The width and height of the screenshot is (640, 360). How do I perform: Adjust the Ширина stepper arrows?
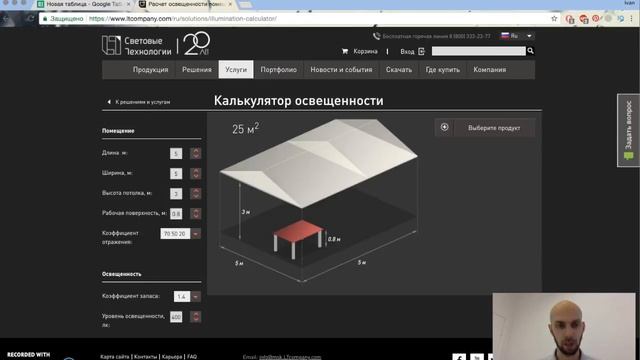[196, 173]
